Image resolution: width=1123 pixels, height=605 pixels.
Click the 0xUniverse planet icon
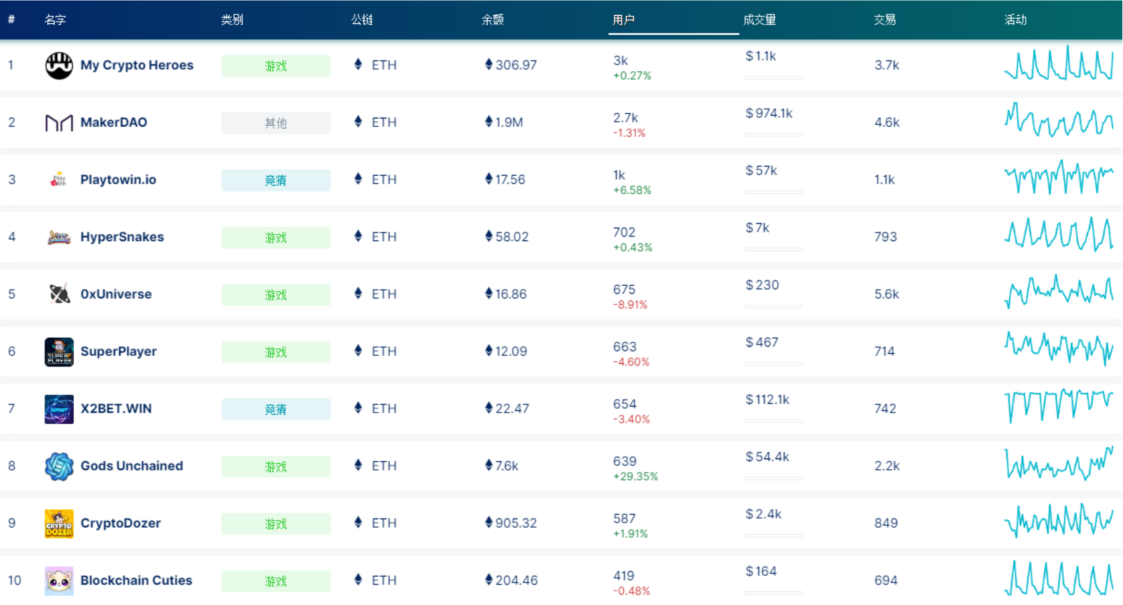59,294
